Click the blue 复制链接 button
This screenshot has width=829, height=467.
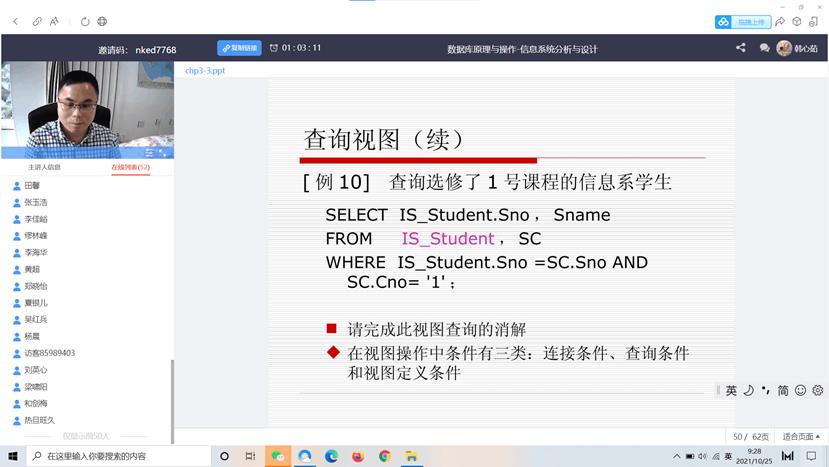click(239, 47)
